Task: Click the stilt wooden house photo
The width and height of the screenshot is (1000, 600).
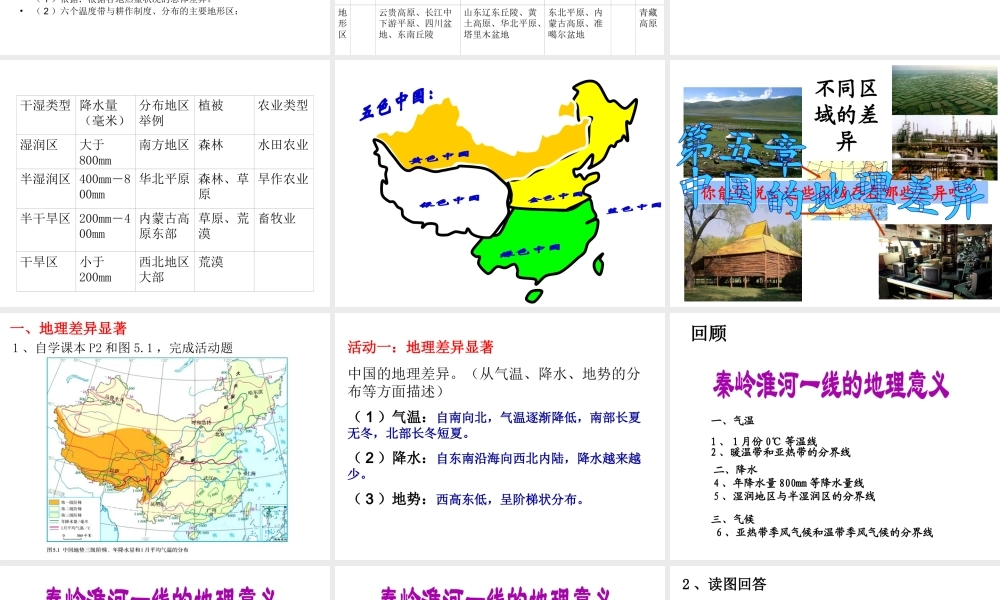Action: tap(742, 253)
